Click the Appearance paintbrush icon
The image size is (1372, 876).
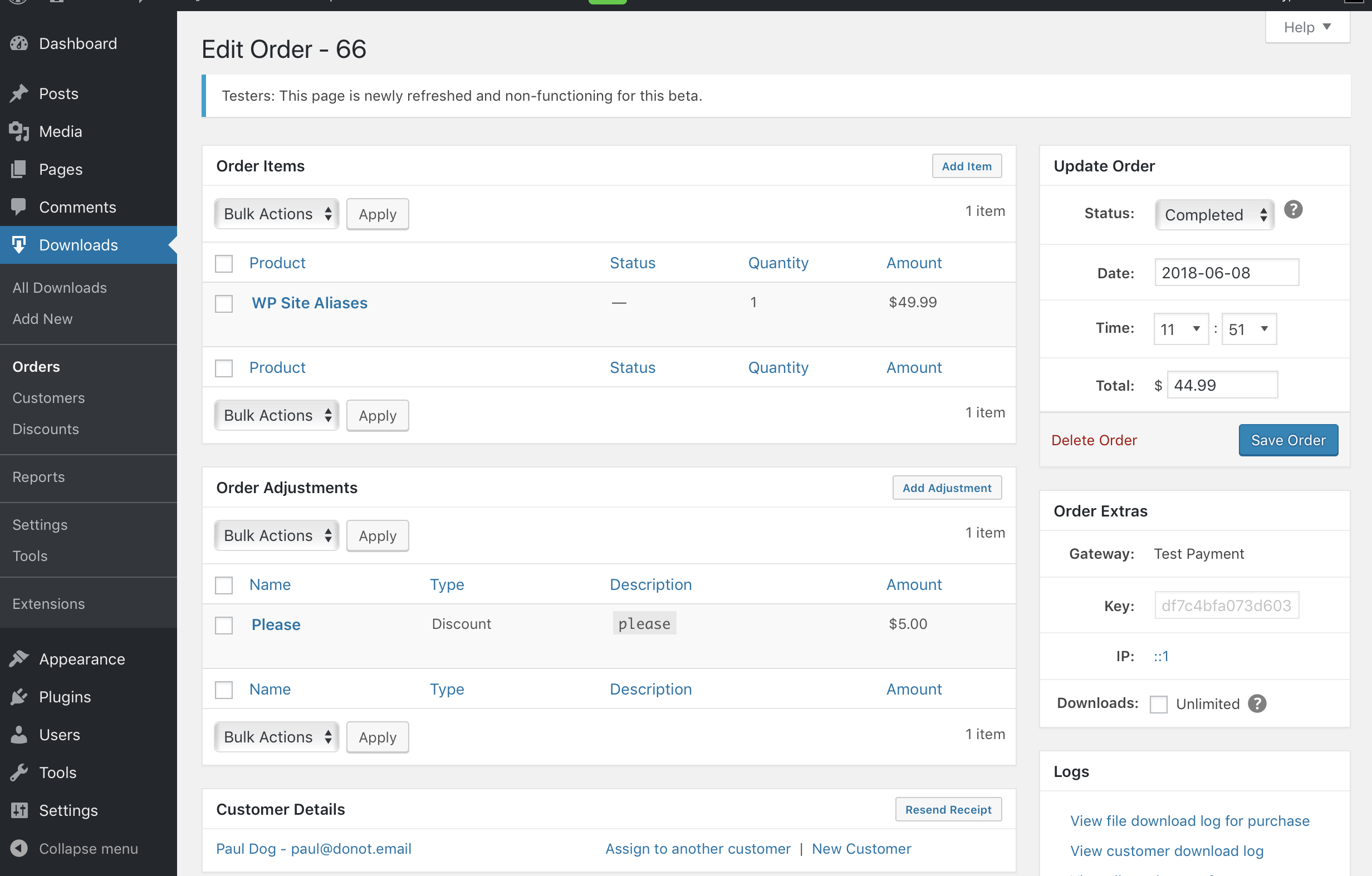tap(19, 659)
